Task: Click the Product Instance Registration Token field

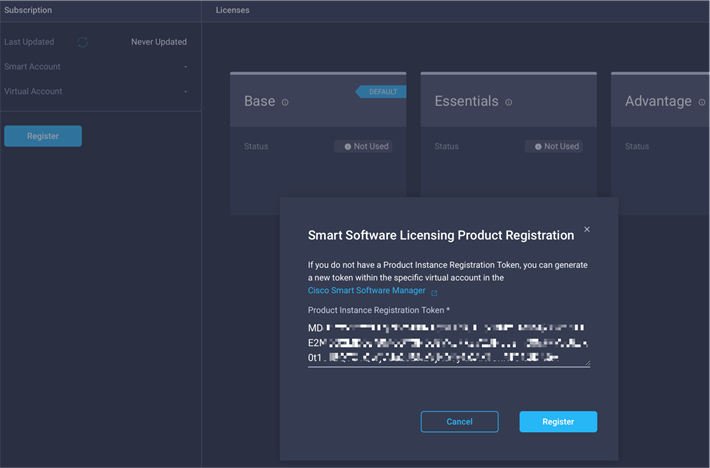Action: 449,343
